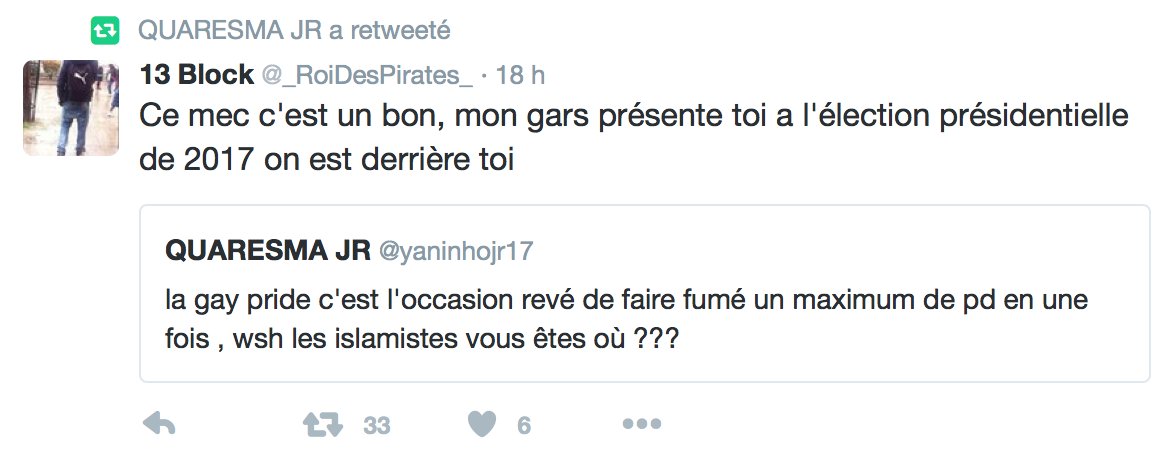Click the first line of 13 Block's tweet
The image size is (1170, 458).
pos(633,116)
